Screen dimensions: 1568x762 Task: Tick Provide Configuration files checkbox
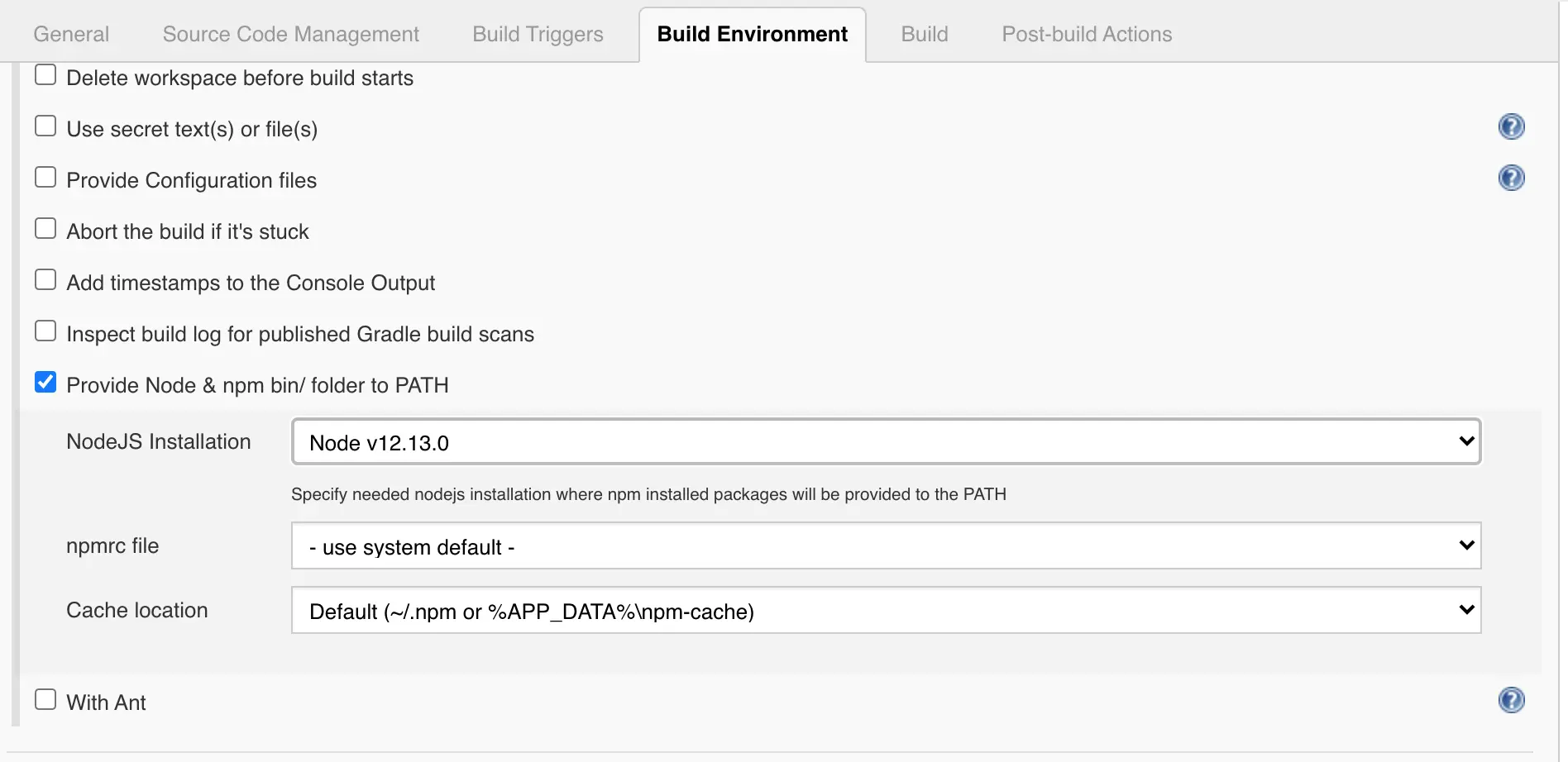click(x=45, y=178)
